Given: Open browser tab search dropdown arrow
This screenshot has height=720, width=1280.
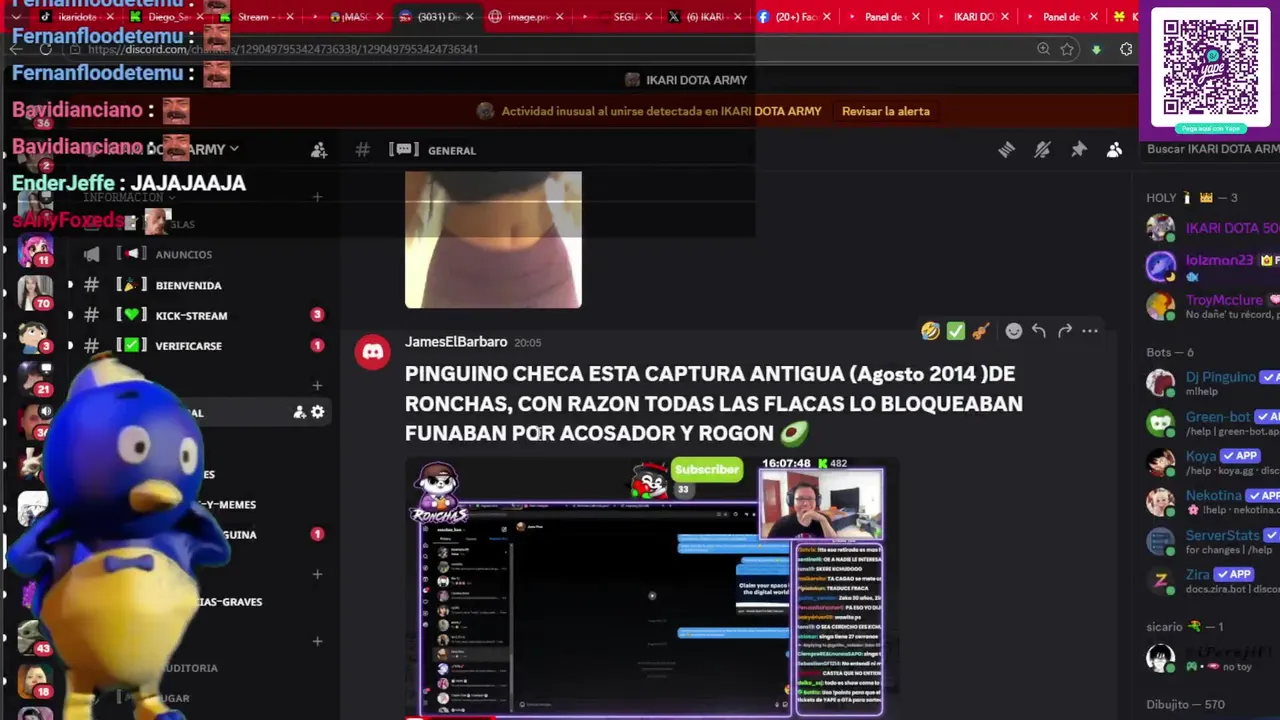Looking at the screenshot, I should coord(16,16).
